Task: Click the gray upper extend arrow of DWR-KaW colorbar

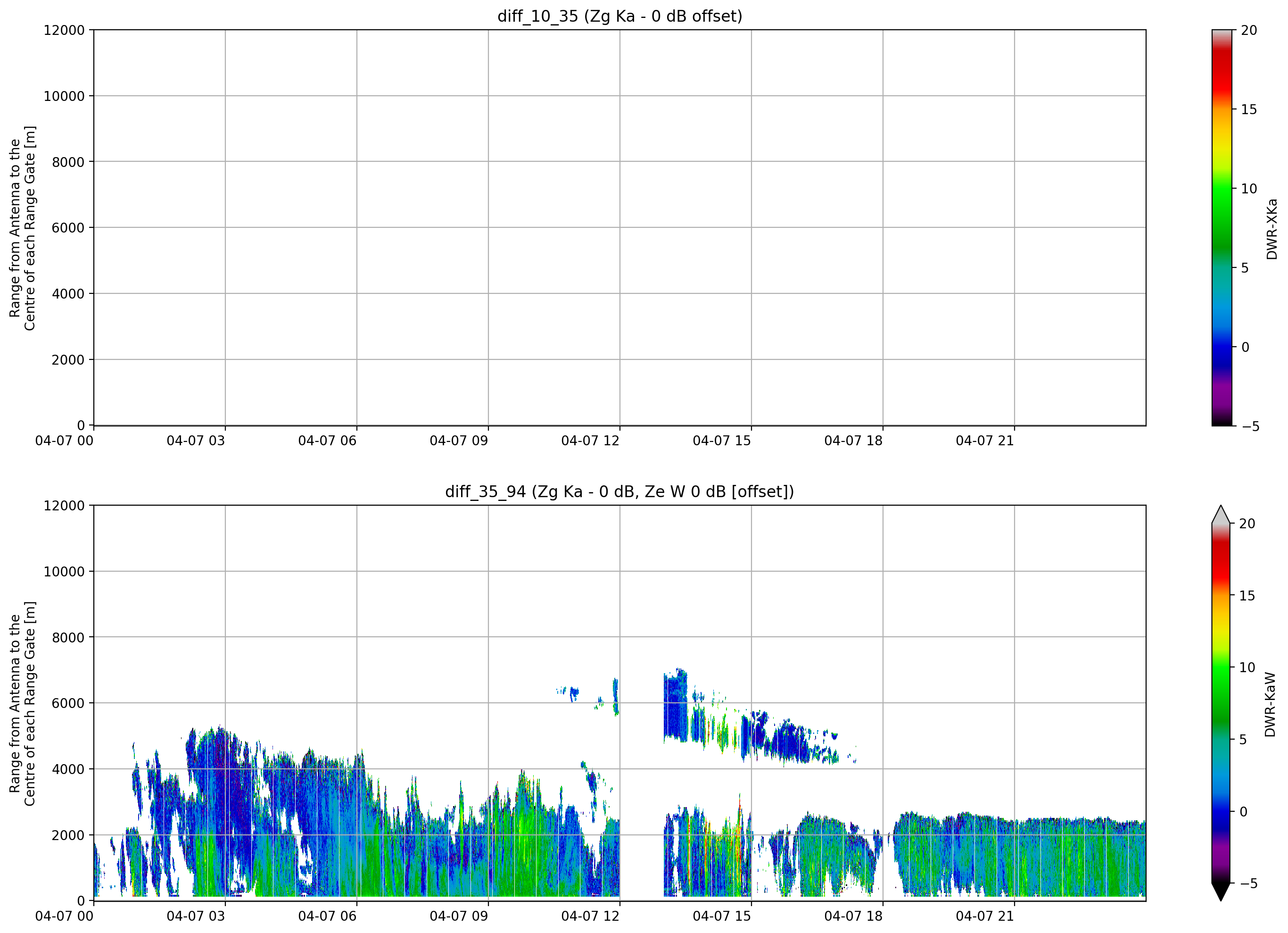Action: pos(1221,515)
